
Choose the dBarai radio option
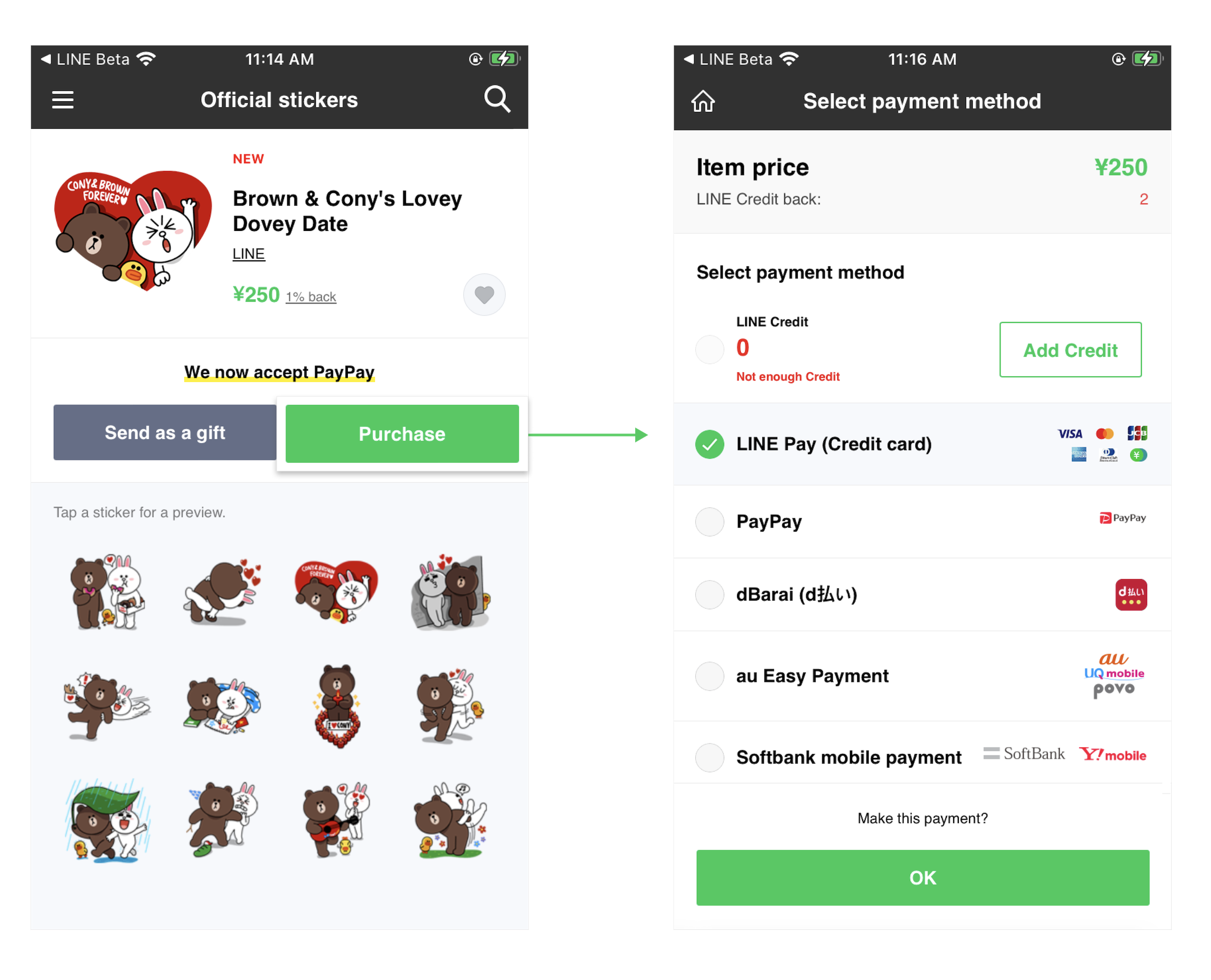click(x=710, y=595)
